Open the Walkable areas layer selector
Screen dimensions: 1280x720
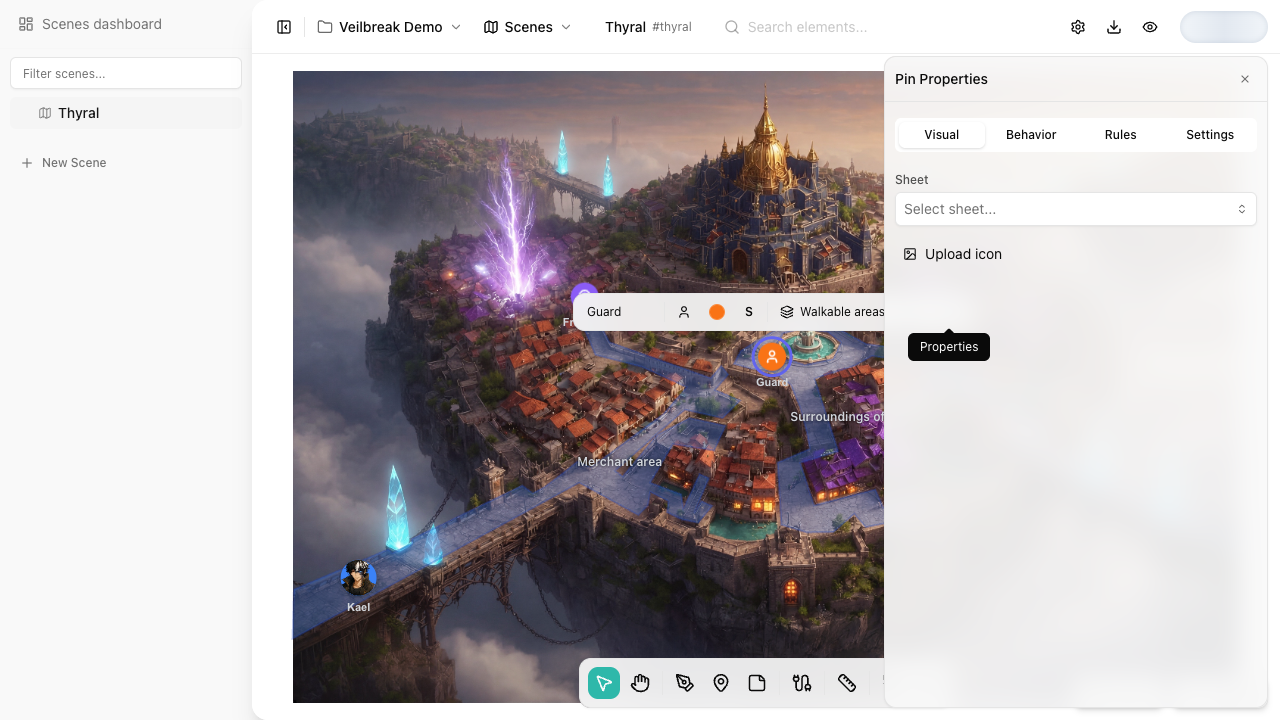tap(832, 312)
